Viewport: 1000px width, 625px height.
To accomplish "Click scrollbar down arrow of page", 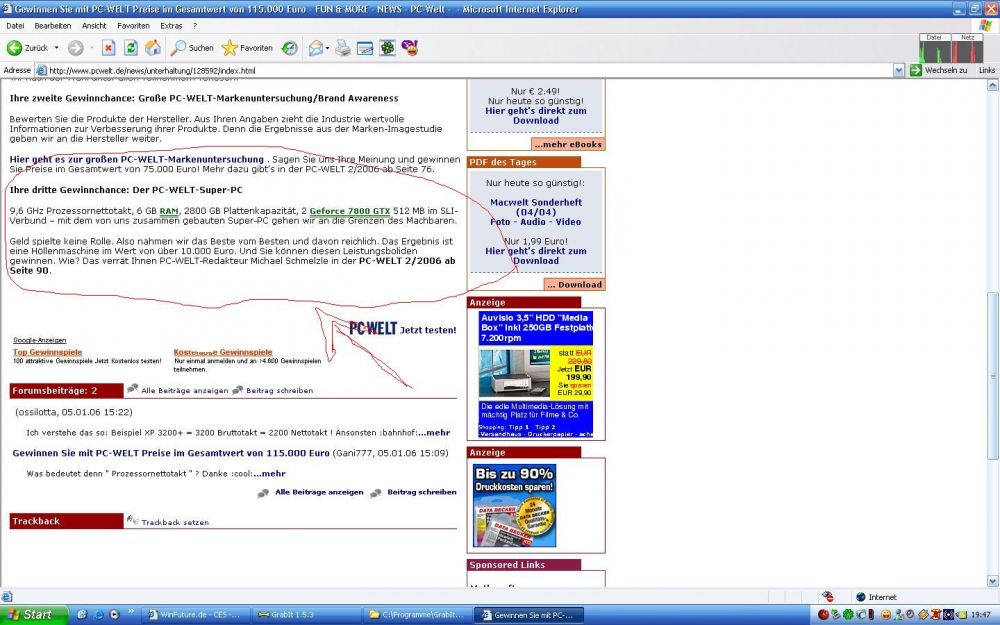I will tap(992, 581).
